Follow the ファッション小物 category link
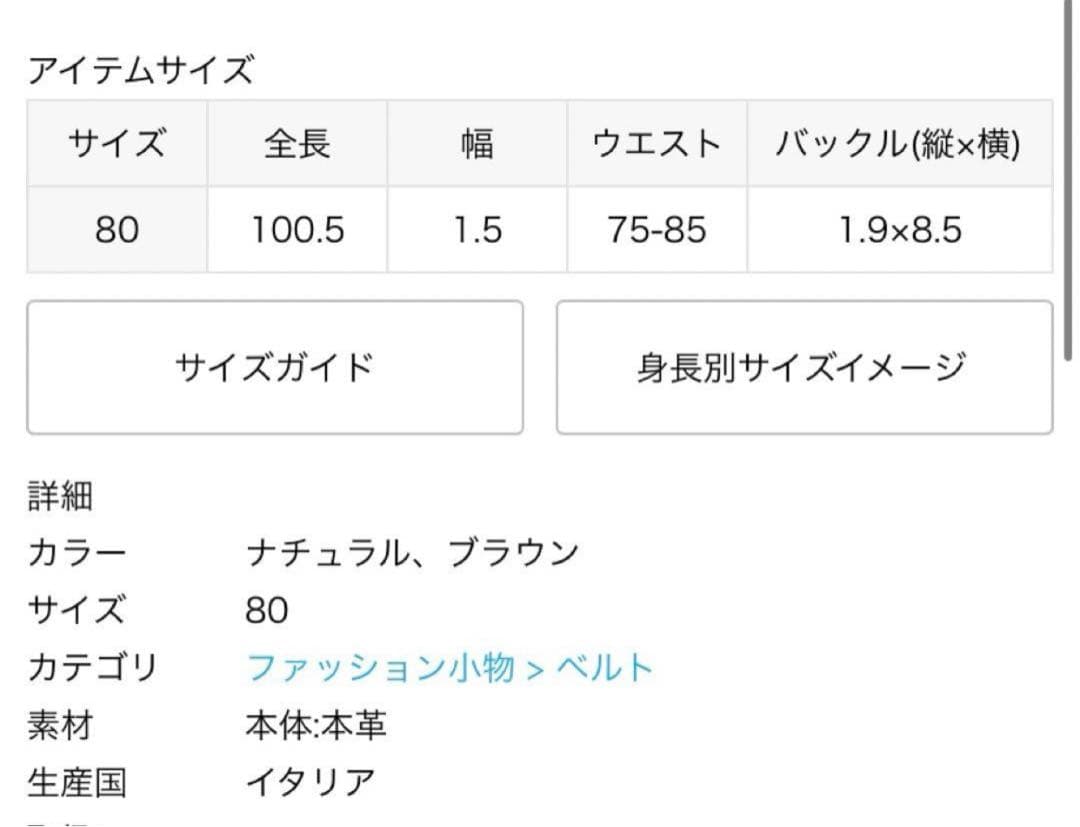The image size is (1080, 827). pyautogui.click(x=380, y=667)
